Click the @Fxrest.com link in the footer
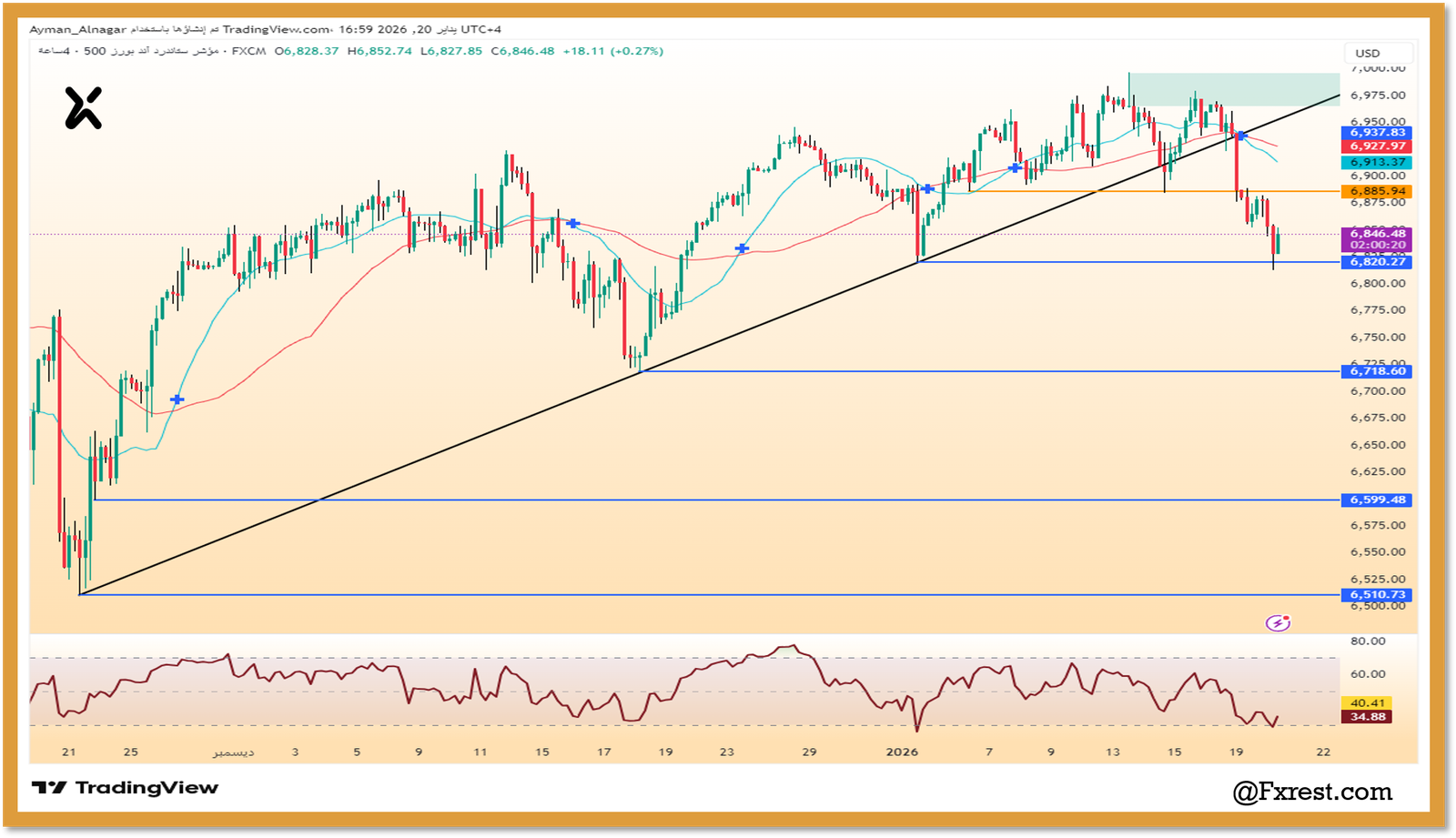Viewport: 1456px width, 838px height. [1314, 792]
